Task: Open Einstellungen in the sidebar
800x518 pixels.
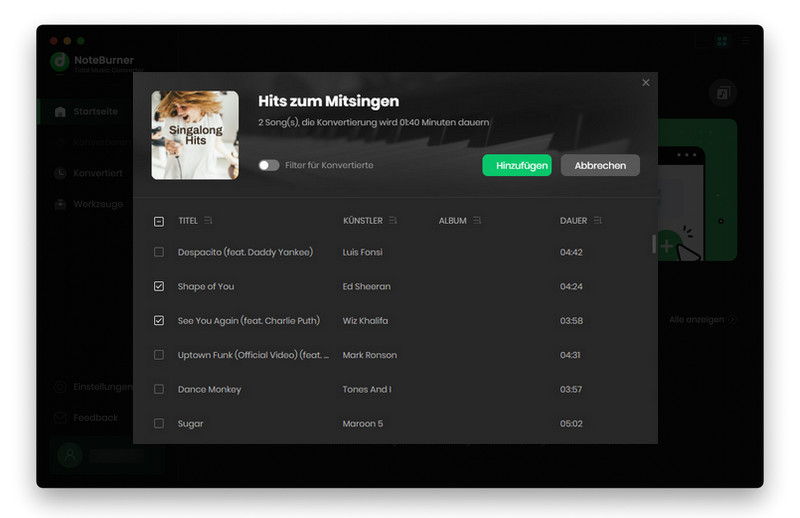Action: (x=102, y=387)
